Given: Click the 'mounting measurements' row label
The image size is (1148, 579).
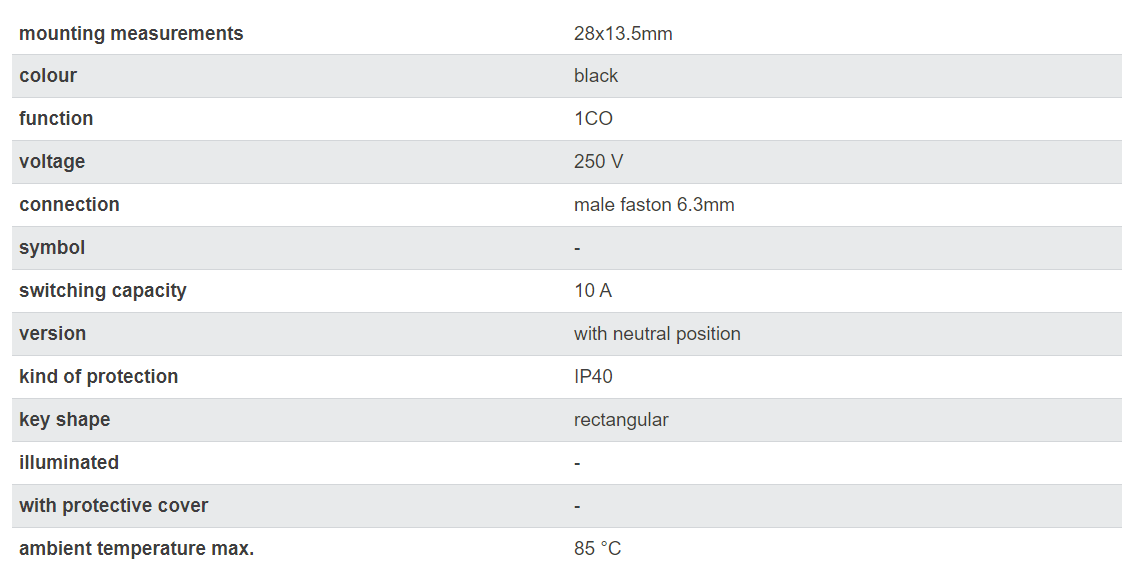Looking at the screenshot, I should (131, 33).
